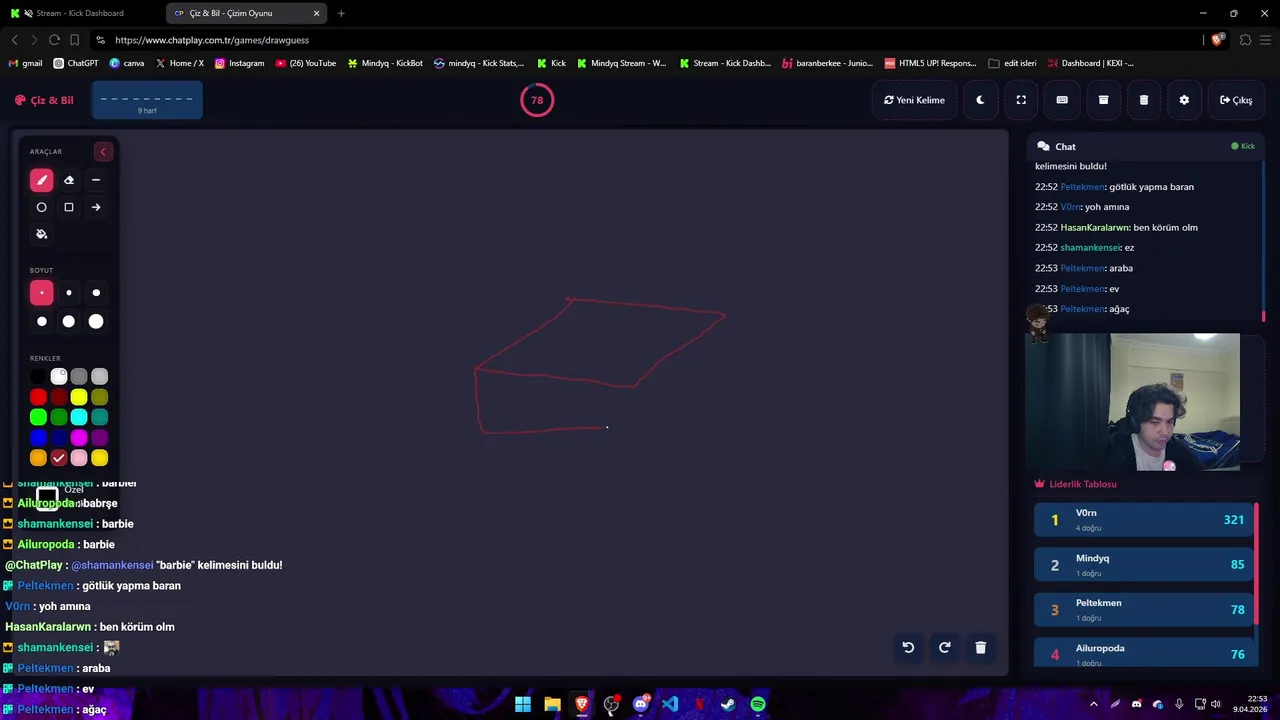
Task: Pick the yellow color swatch
Action: (x=79, y=397)
